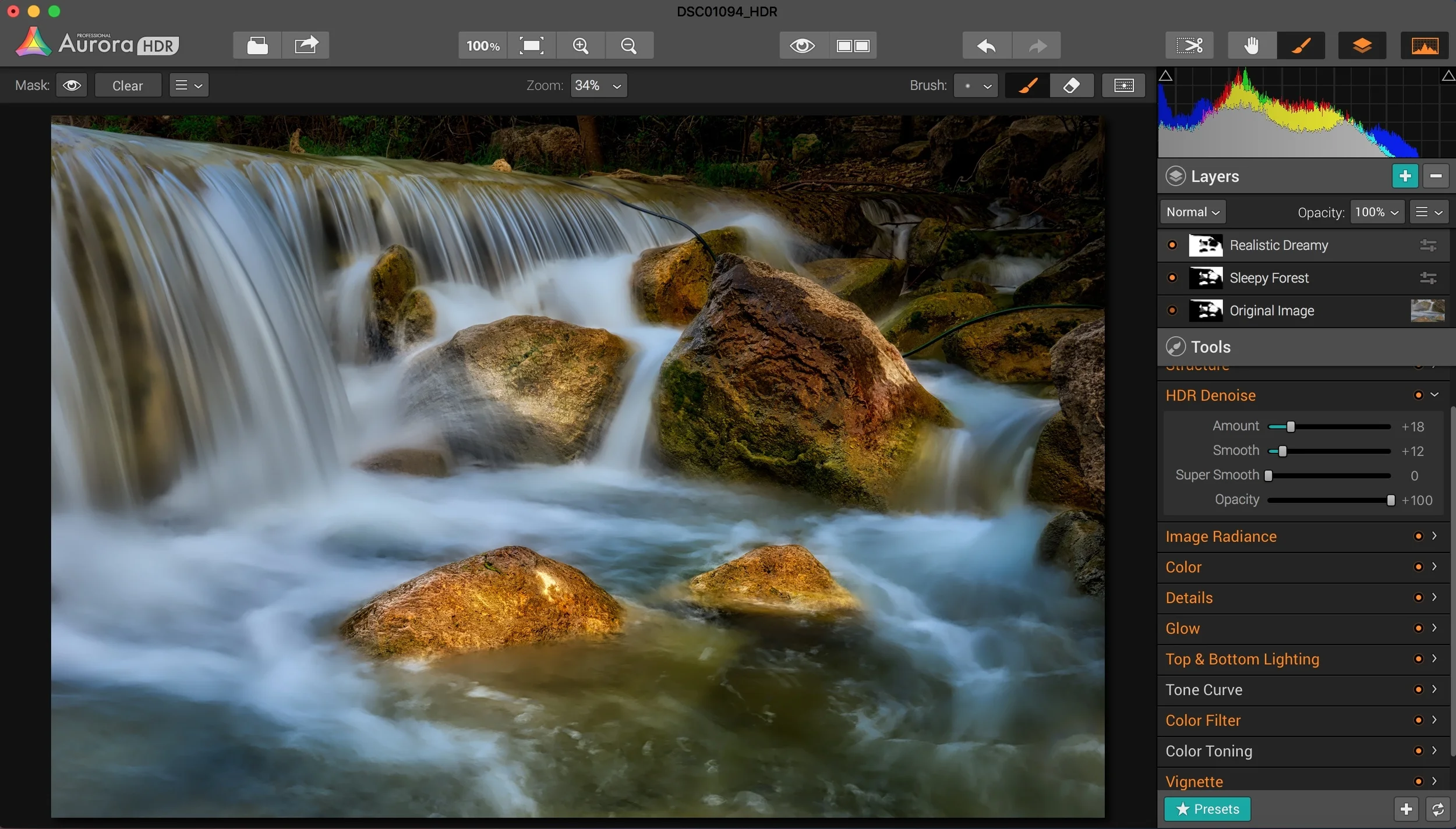Open the Normal blend mode dropdown

[1192, 212]
